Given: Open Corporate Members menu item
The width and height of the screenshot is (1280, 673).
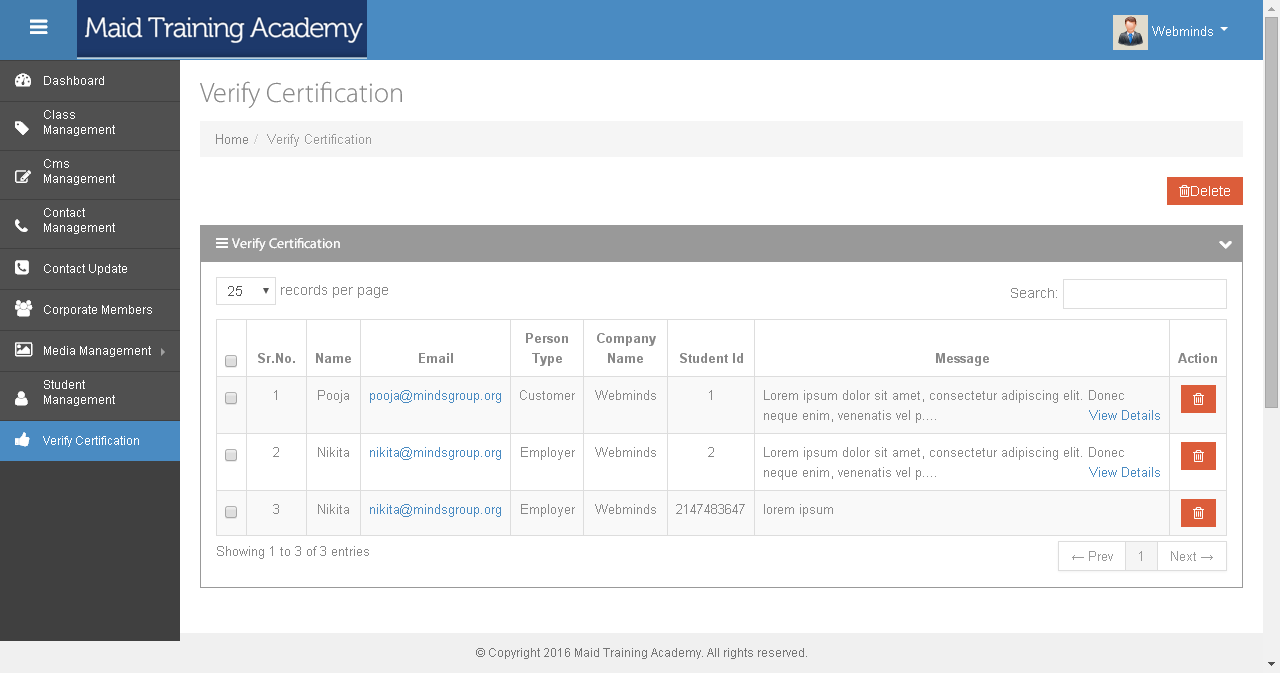Looking at the screenshot, I should (90, 310).
